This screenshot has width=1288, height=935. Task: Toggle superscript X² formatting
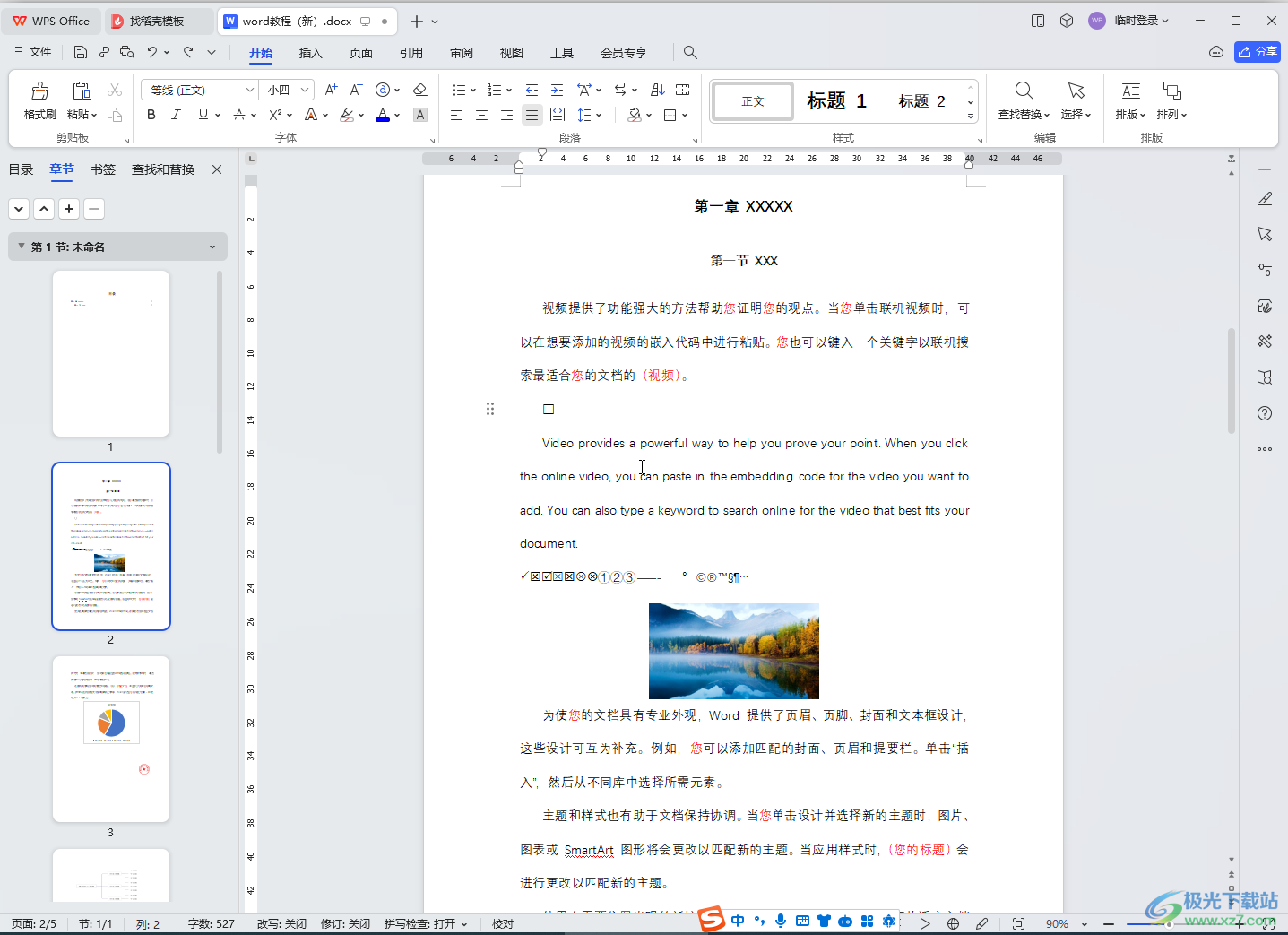pos(276,115)
